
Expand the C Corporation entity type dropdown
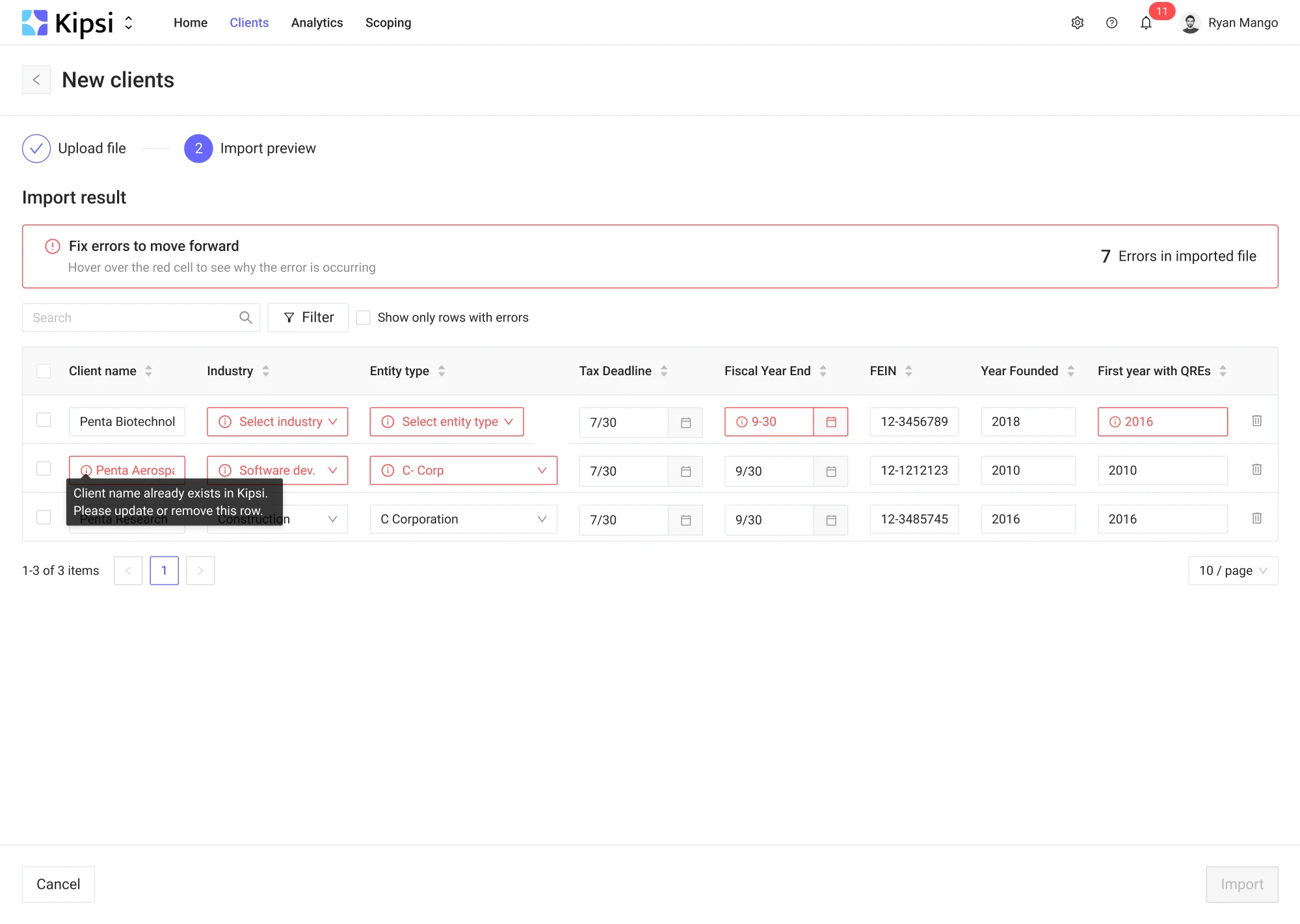pyautogui.click(x=463, y=520)
